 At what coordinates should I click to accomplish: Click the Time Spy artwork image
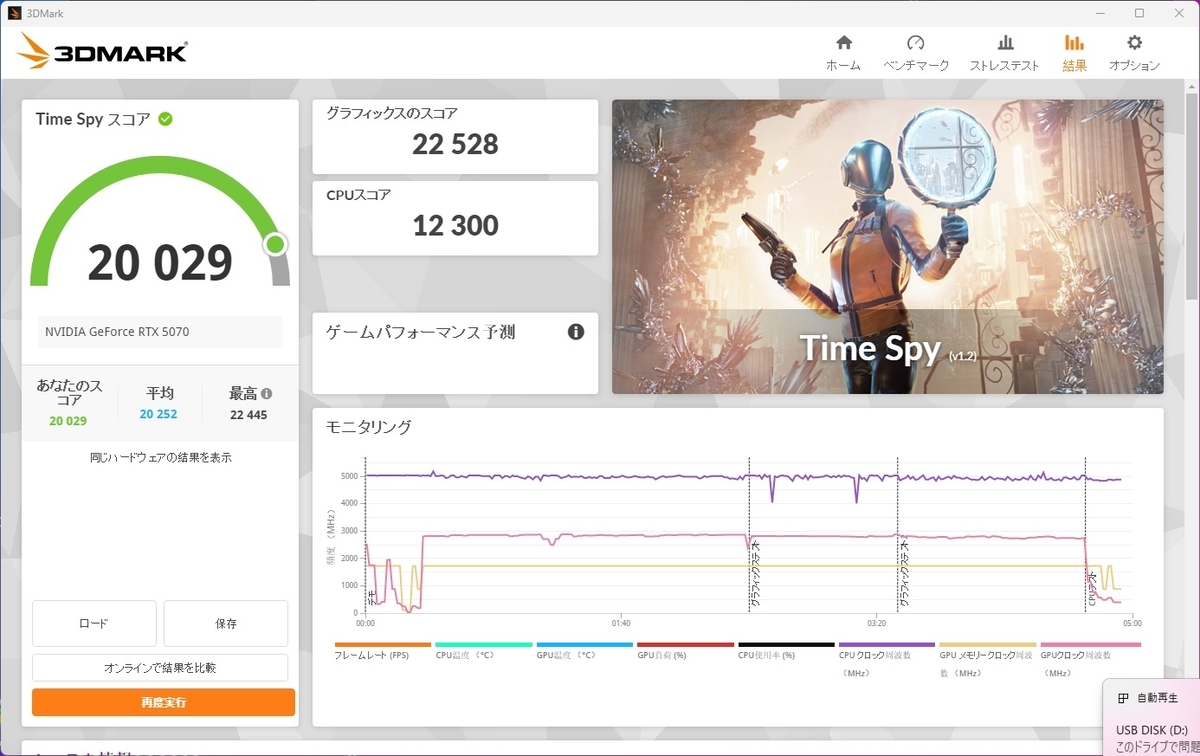click(887, 246)
